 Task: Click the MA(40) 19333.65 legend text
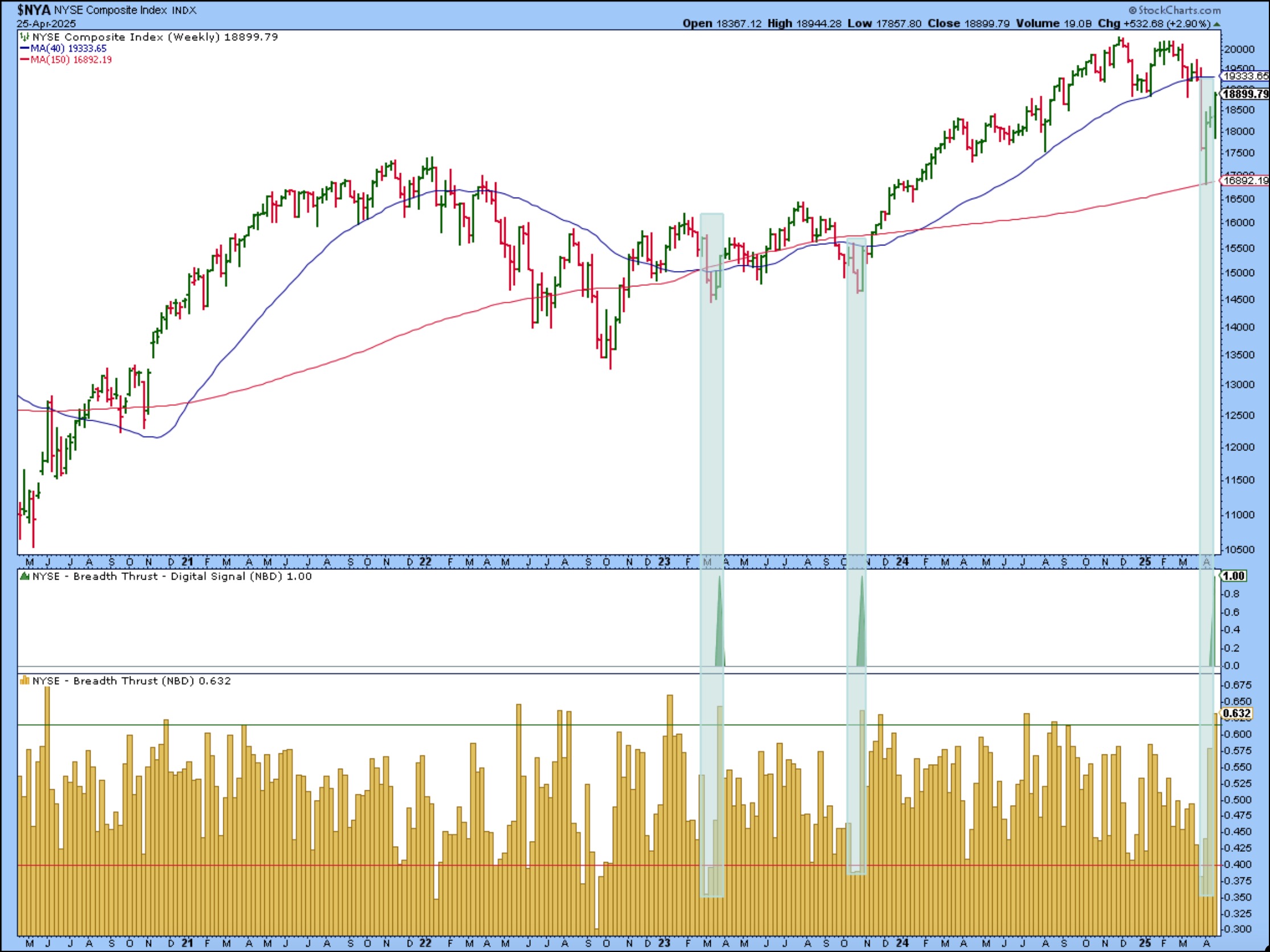68,49
